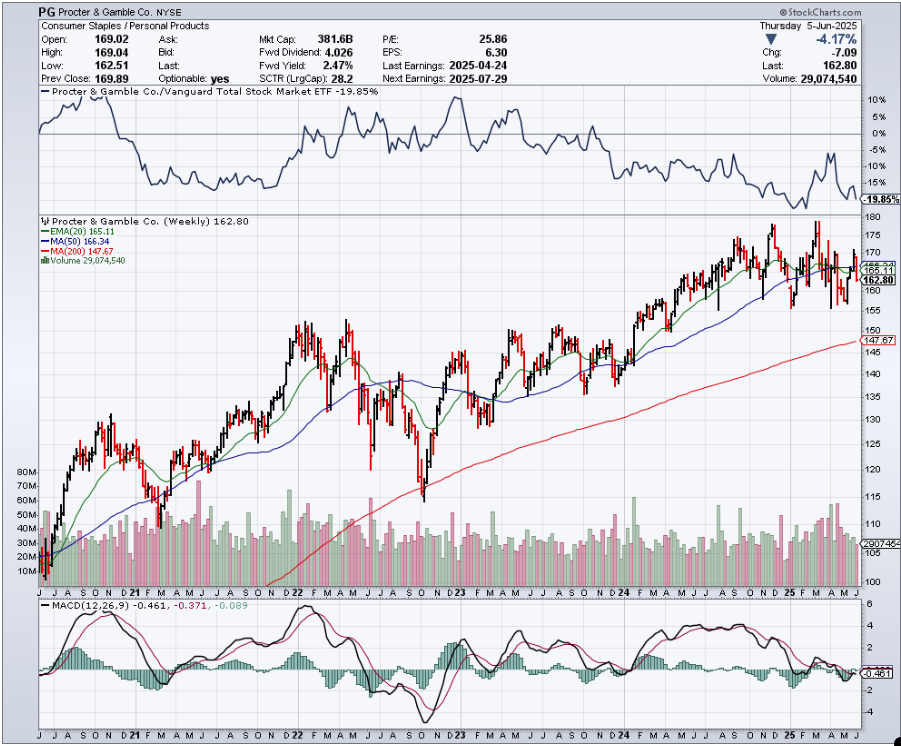
Task: Click the blue MA(50) legend line marker
Action: (x=45, y=241)
